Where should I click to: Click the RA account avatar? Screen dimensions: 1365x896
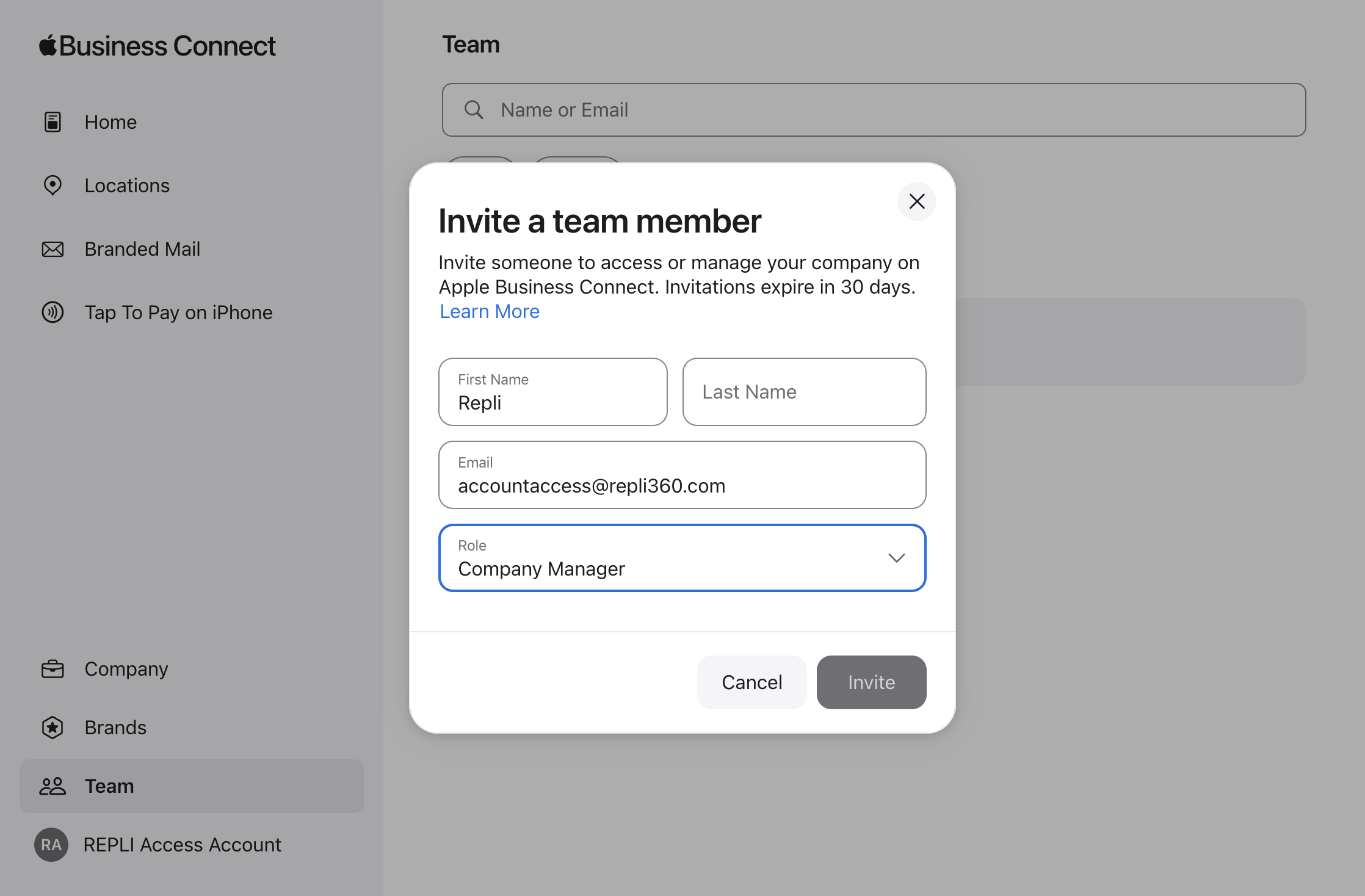51,845
